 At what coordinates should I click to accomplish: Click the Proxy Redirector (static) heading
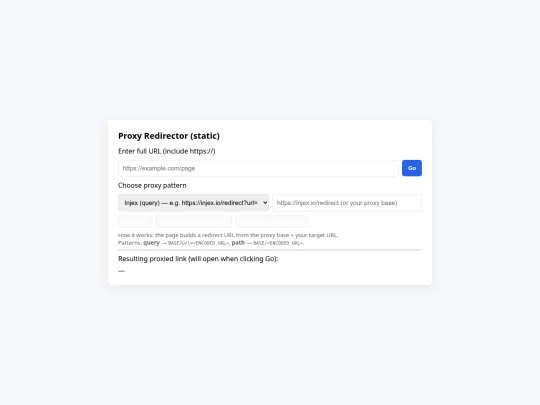click(x=169, y=136)
